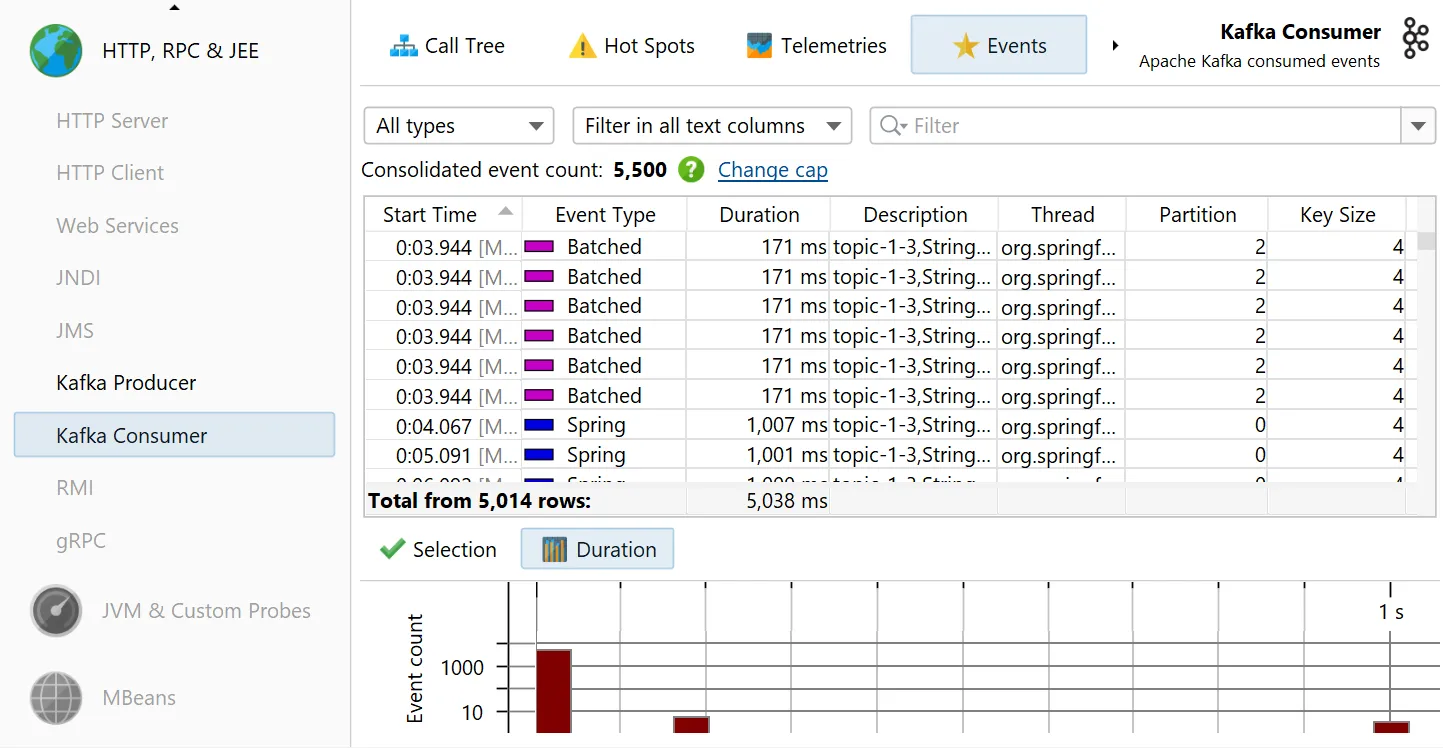
Task: Open JVM & Custom Probes gauge icon
Action: click(56, 611)
